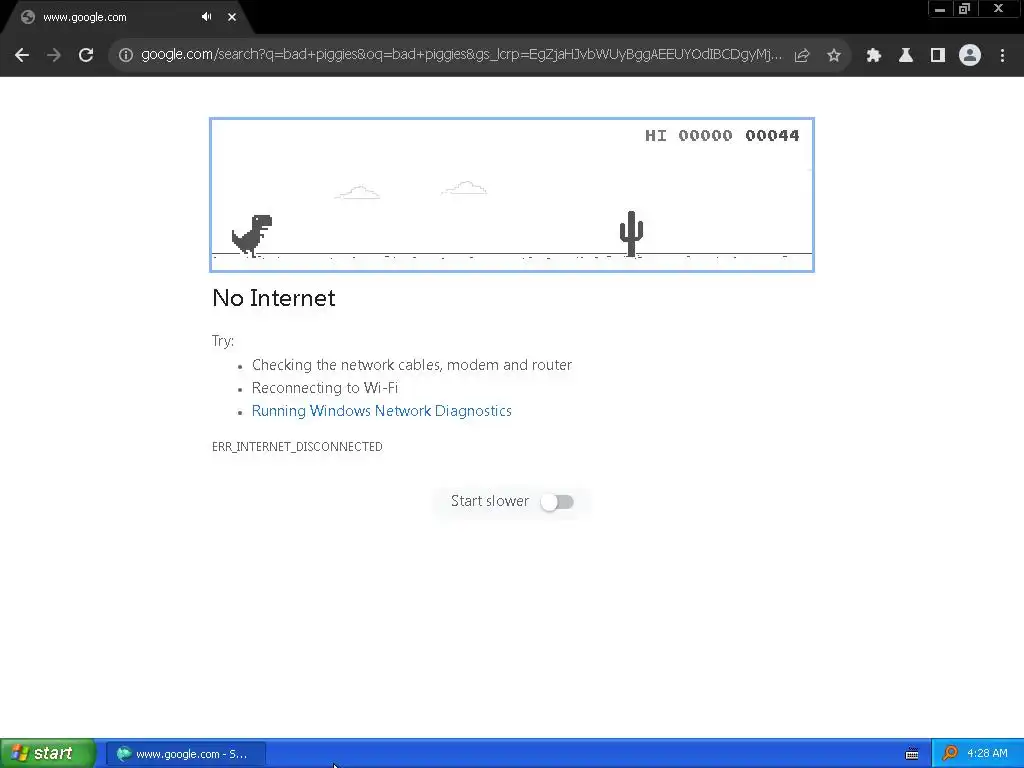Open the Windows Start menu
1024x768 pixels.
(48, 753)
